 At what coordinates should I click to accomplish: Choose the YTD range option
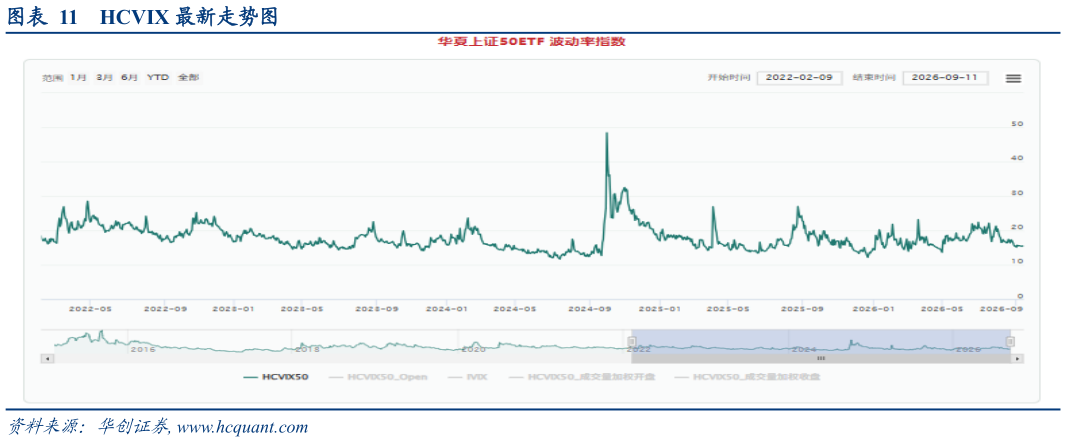(x=158, y=78)
